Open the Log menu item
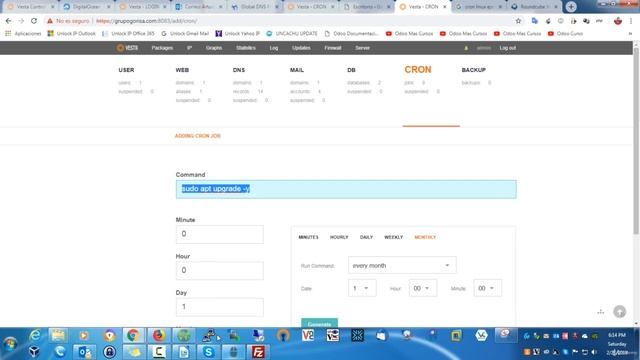Viewport: 640px width, 360px height. pos(274,48)
